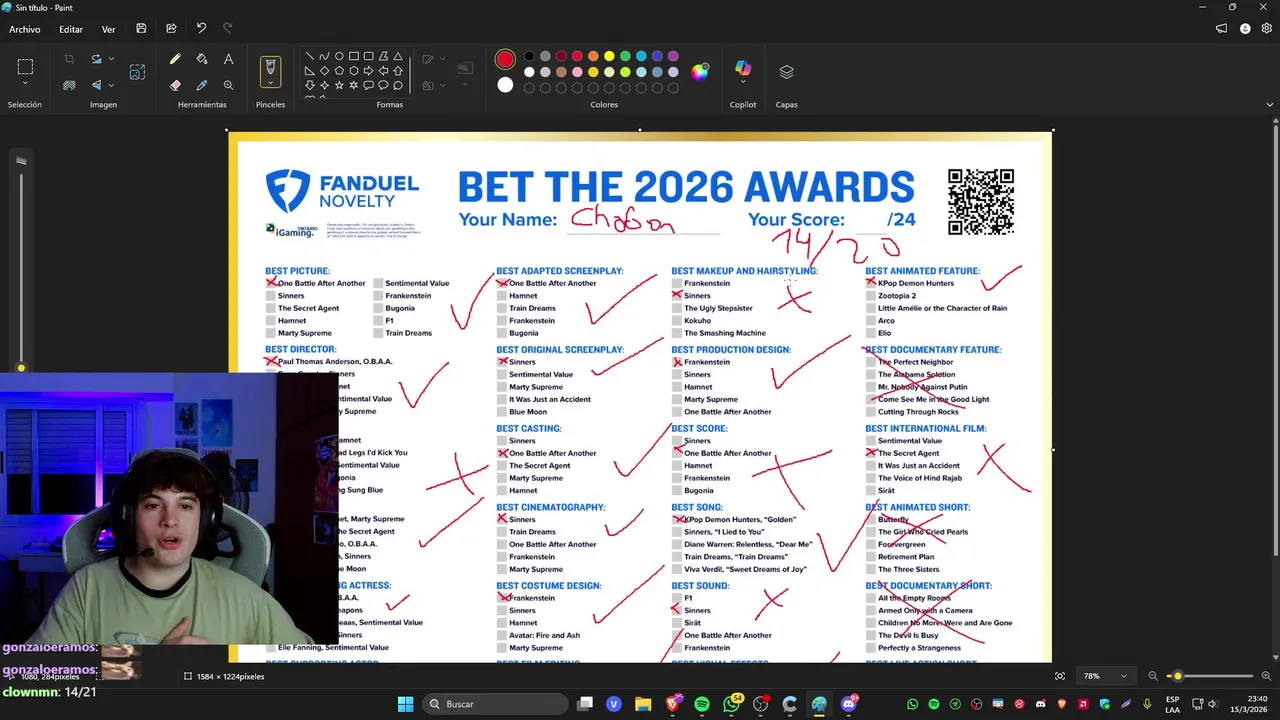The image size is (1280, 720).
Task: Click the Save icon
Action: [x=141, y=29]
